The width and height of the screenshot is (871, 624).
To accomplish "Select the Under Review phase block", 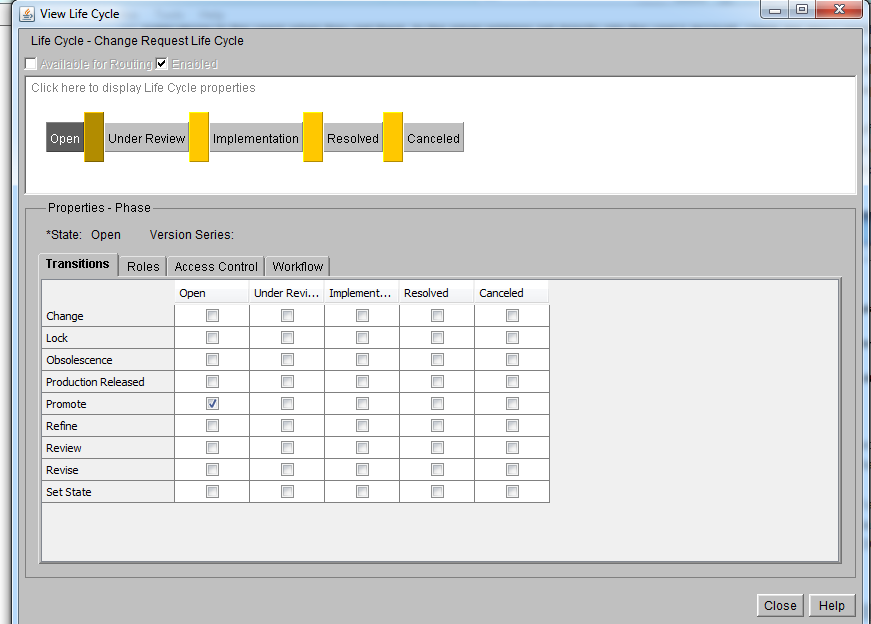I will [x=146, y=137].
